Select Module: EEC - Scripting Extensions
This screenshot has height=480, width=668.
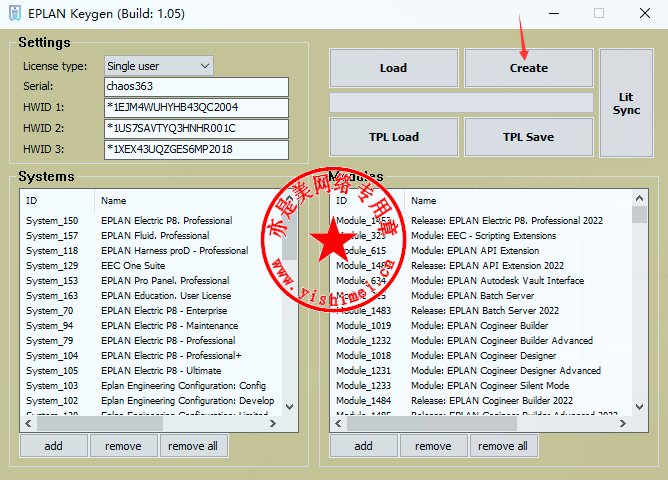click(481, 236)
